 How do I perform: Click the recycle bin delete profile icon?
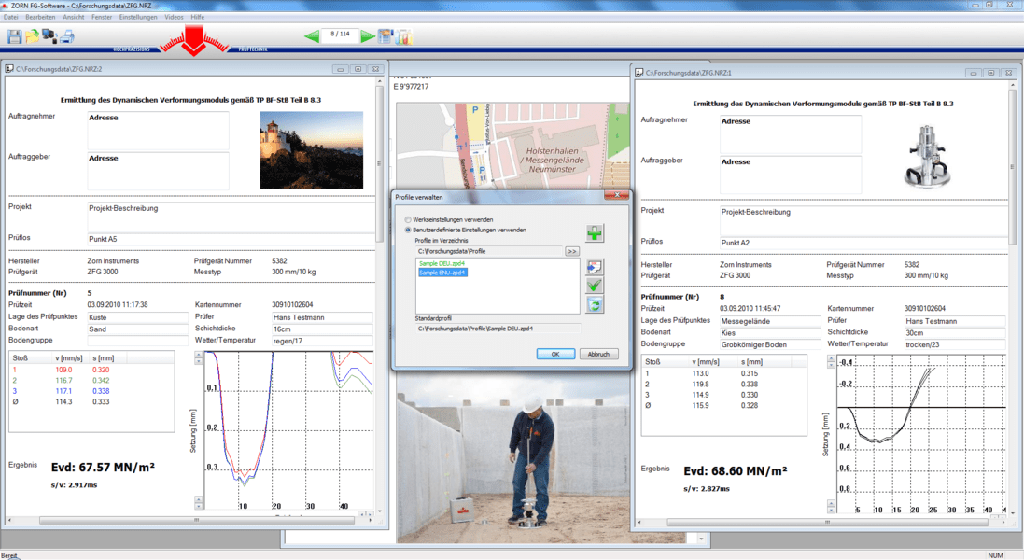(x=594, y=304)
